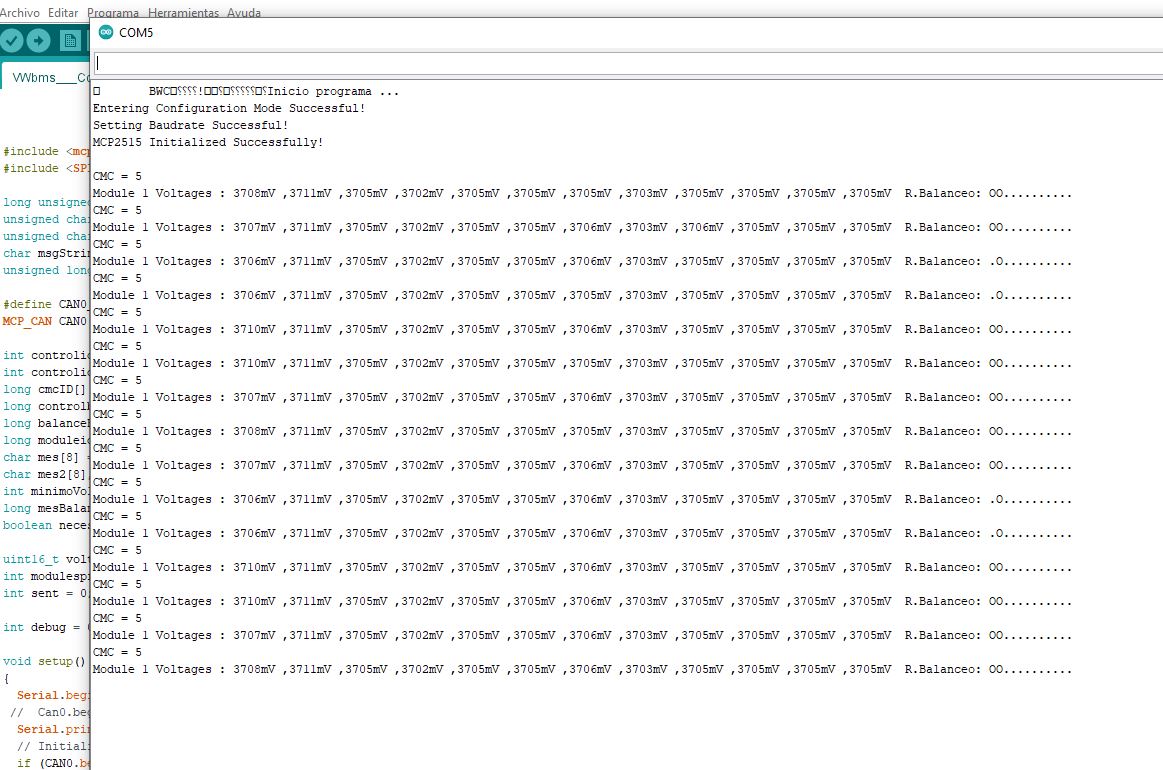The image size is (1163, 770).
Task: Click the Upload arrow toolbar icon
Action: (39, 40)
